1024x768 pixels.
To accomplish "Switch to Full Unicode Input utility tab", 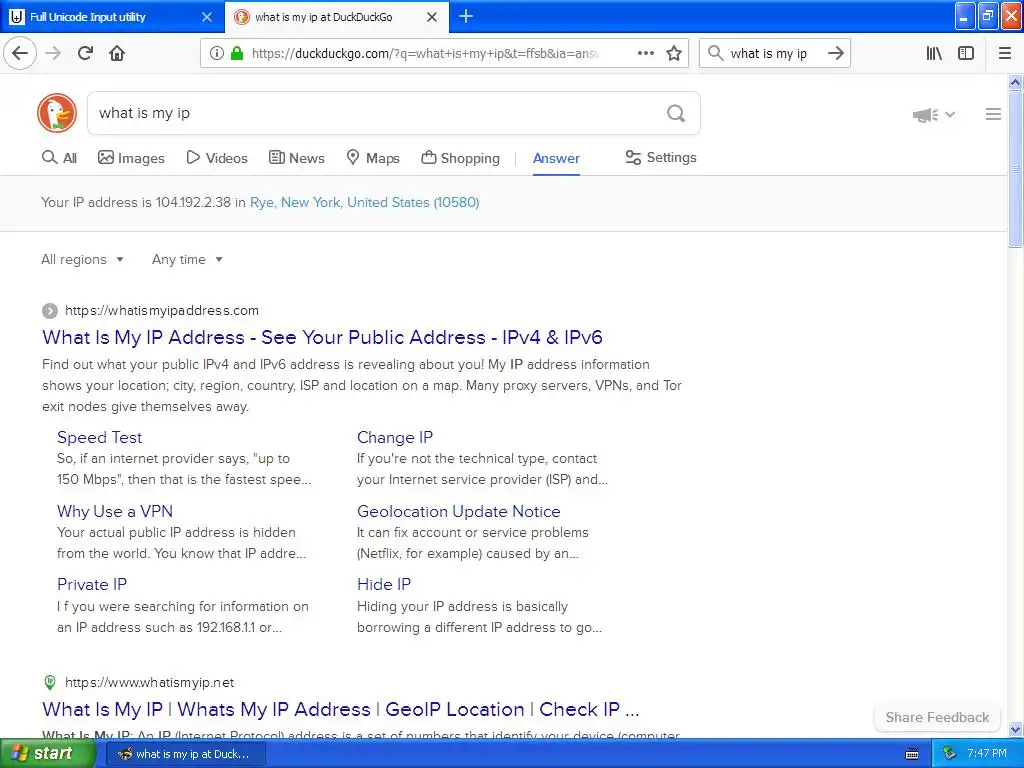I will pos(112,17).
